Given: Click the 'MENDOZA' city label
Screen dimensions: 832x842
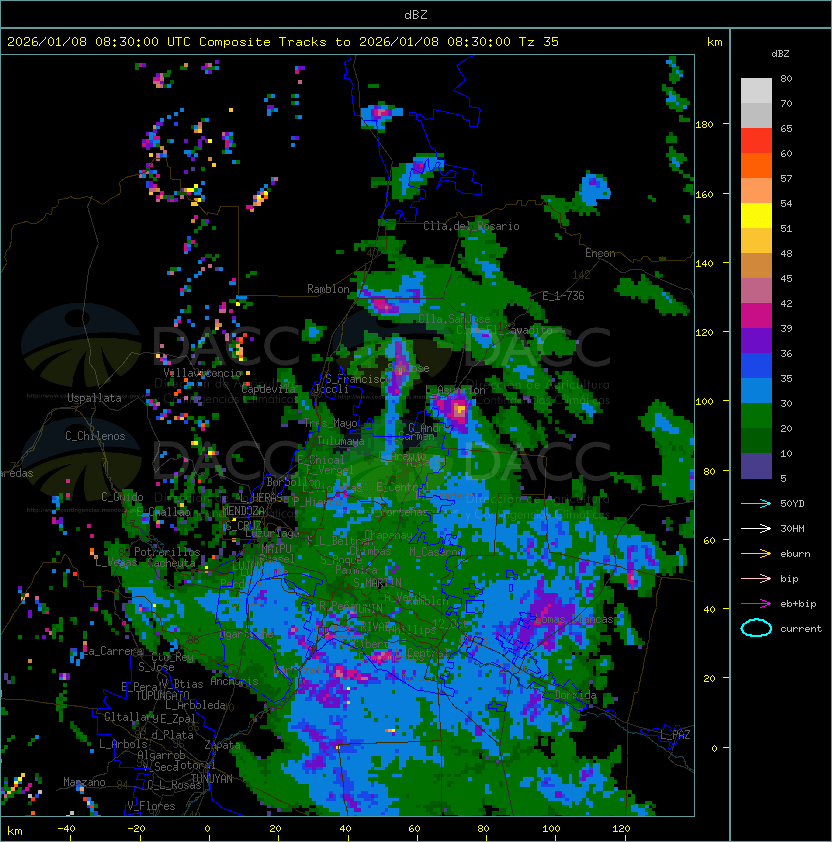Looking at the screenshot, I should click(243, 511).
